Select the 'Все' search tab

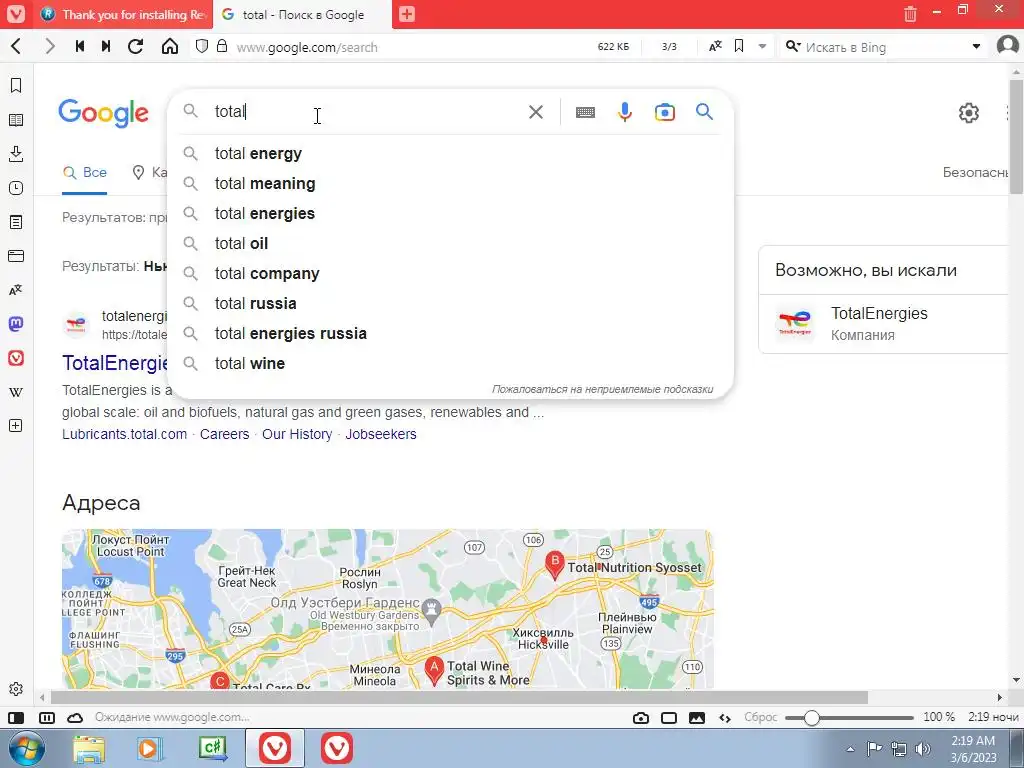click(85, 172)
